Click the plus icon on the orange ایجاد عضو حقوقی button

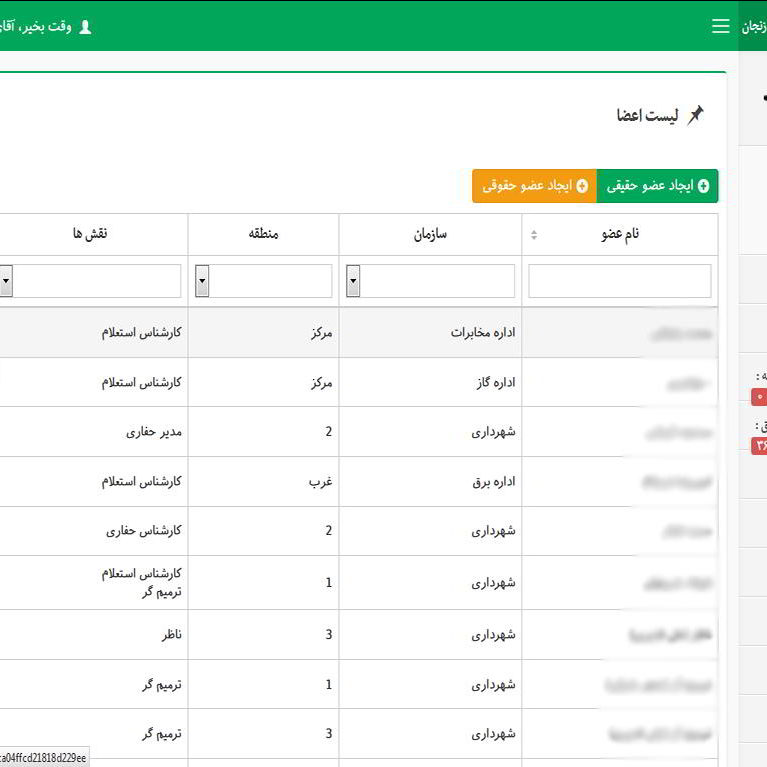pyautogui.click(x=582, y=187)
